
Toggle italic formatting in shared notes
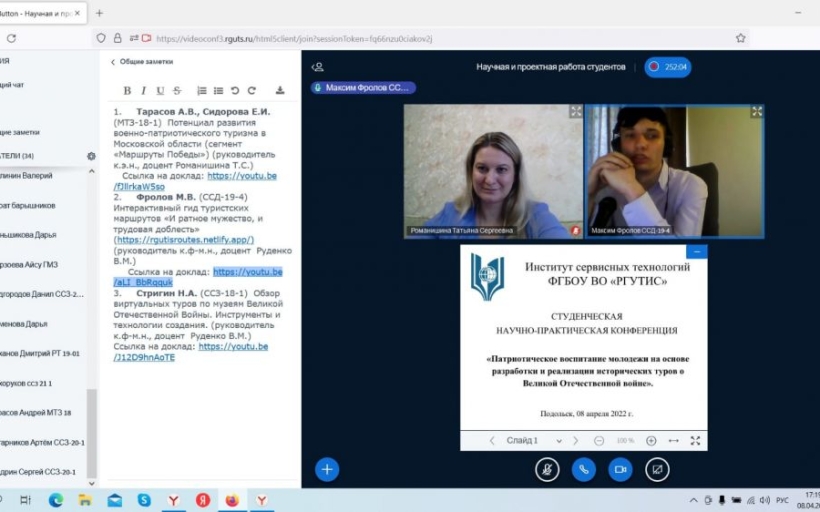pyautogui.click(x=143, y=90)
